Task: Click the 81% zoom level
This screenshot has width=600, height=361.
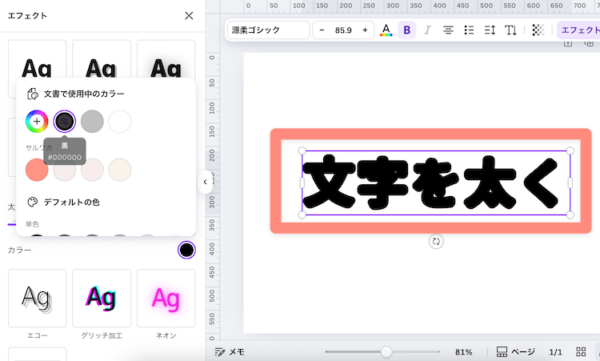Action: pos(463,352)
